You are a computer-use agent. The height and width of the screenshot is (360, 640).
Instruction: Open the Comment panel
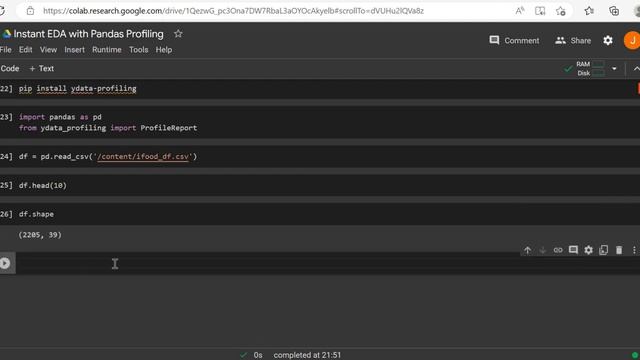point(514,40)
